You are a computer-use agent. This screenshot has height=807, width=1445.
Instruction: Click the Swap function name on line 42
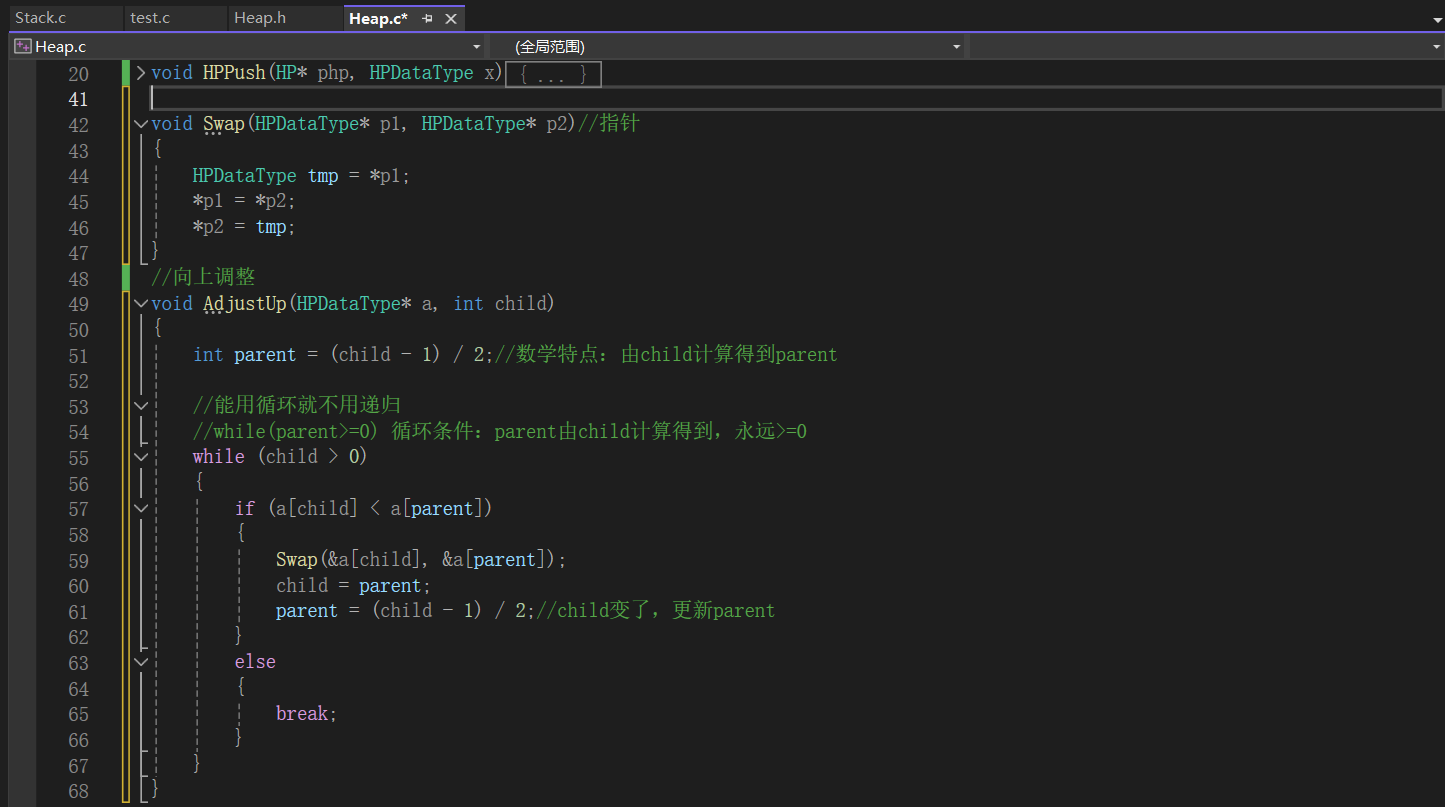pos(224,124)
